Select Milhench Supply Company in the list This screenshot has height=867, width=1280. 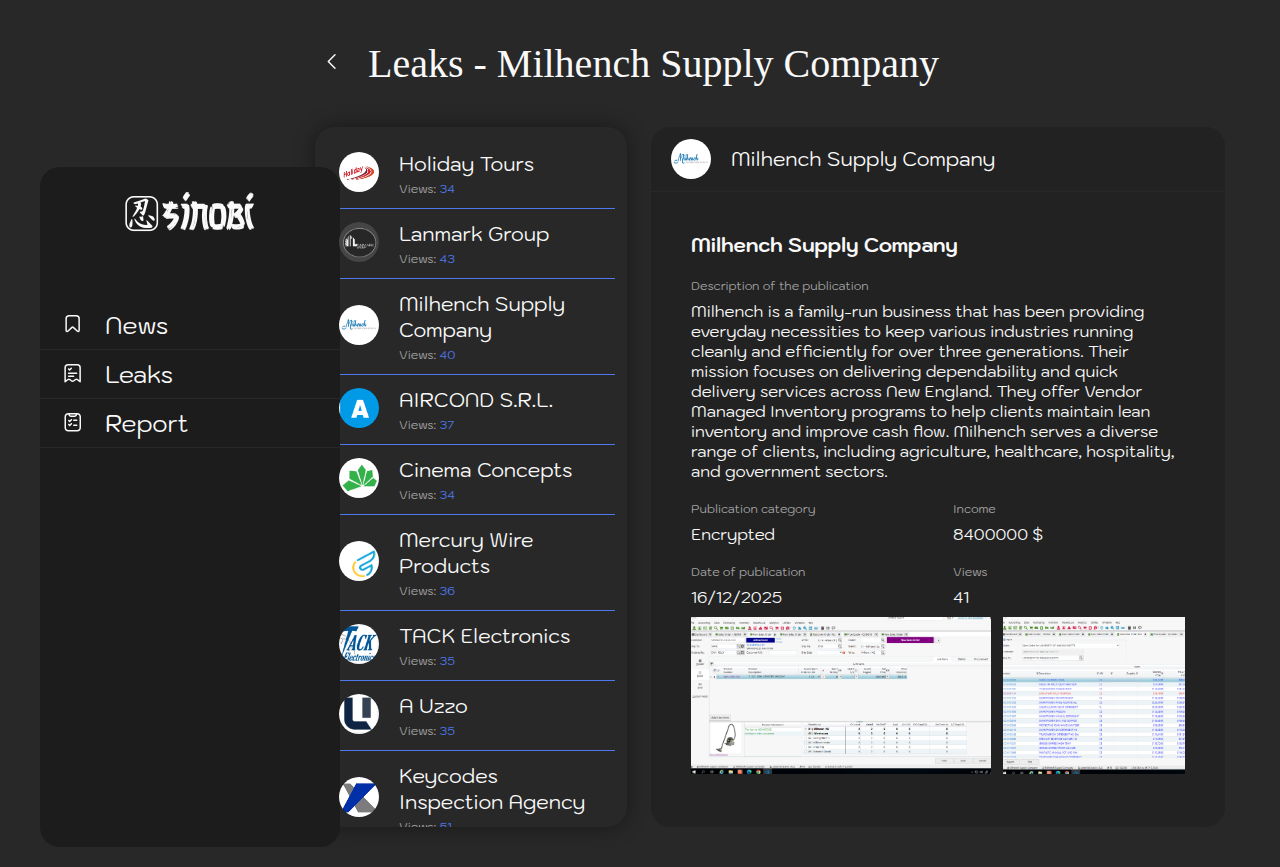(x=481, y=318)
